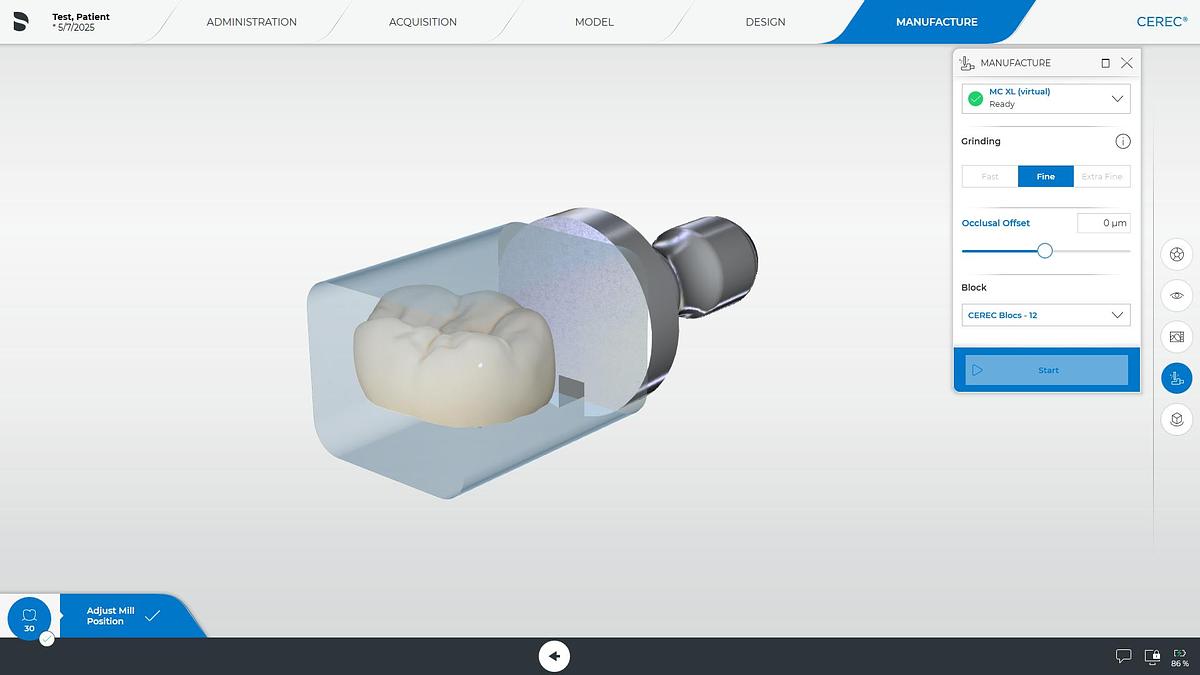Click the active milling machine tool icon
Screen dimensions: 1200x675
click(x=1176, y=378)
